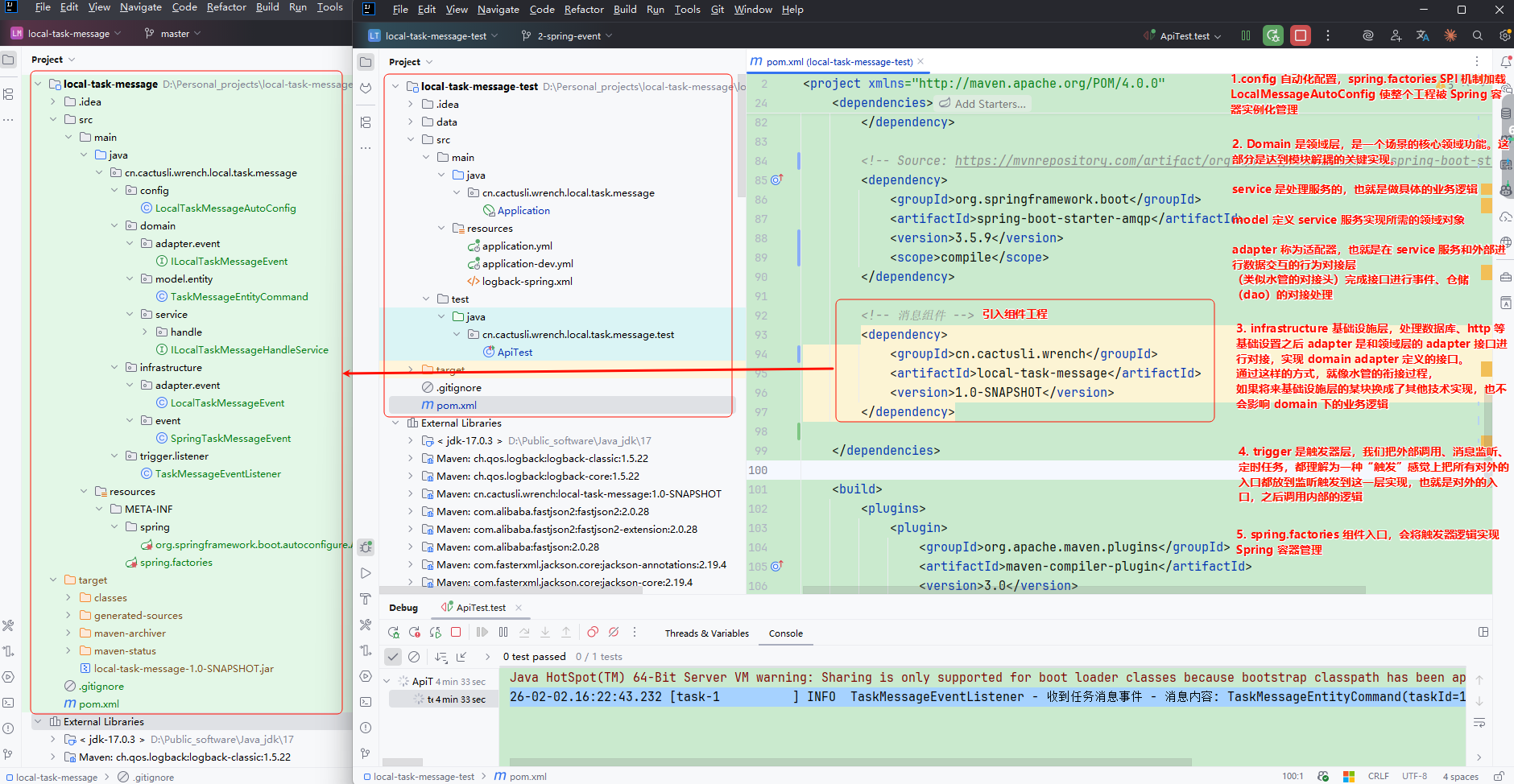This screenshot has width=1514, height=784.
Task: Toggle Mute Breakpoints in debug toolbar
Action: coord(614,633)
